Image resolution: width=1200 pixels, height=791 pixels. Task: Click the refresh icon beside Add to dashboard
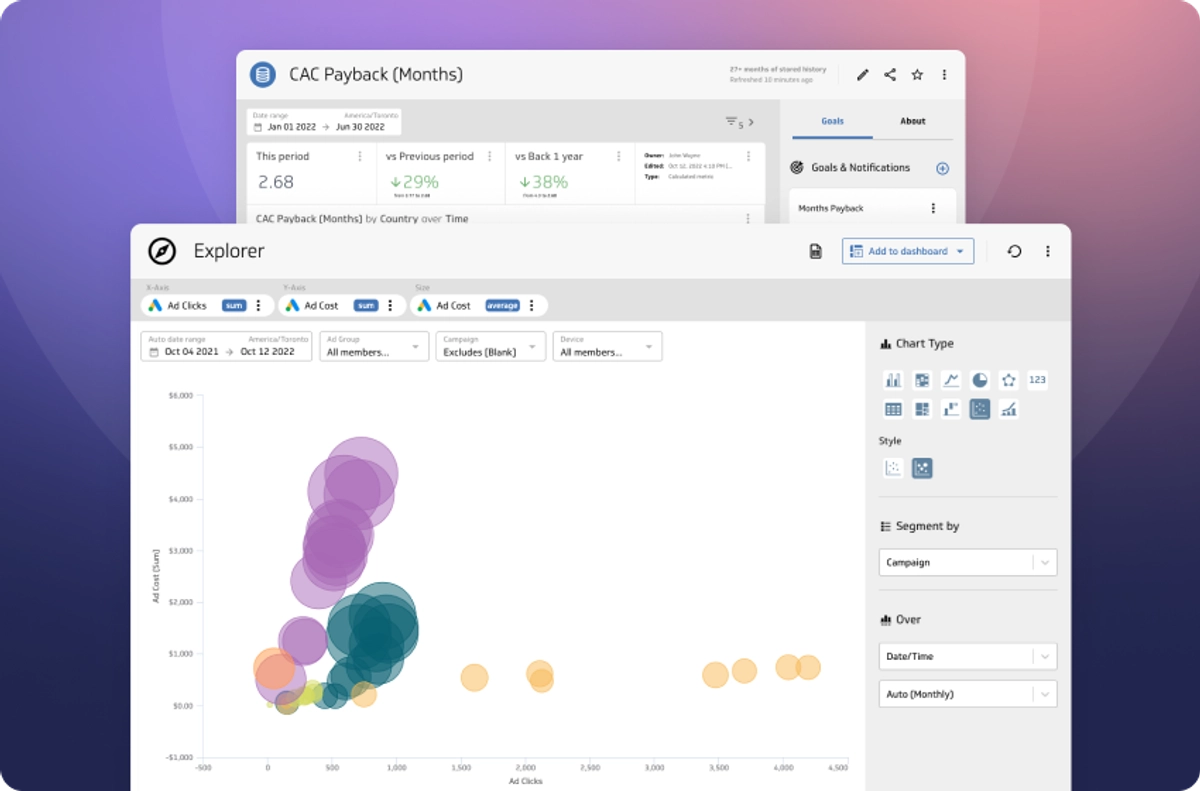tap(1014, 251)
